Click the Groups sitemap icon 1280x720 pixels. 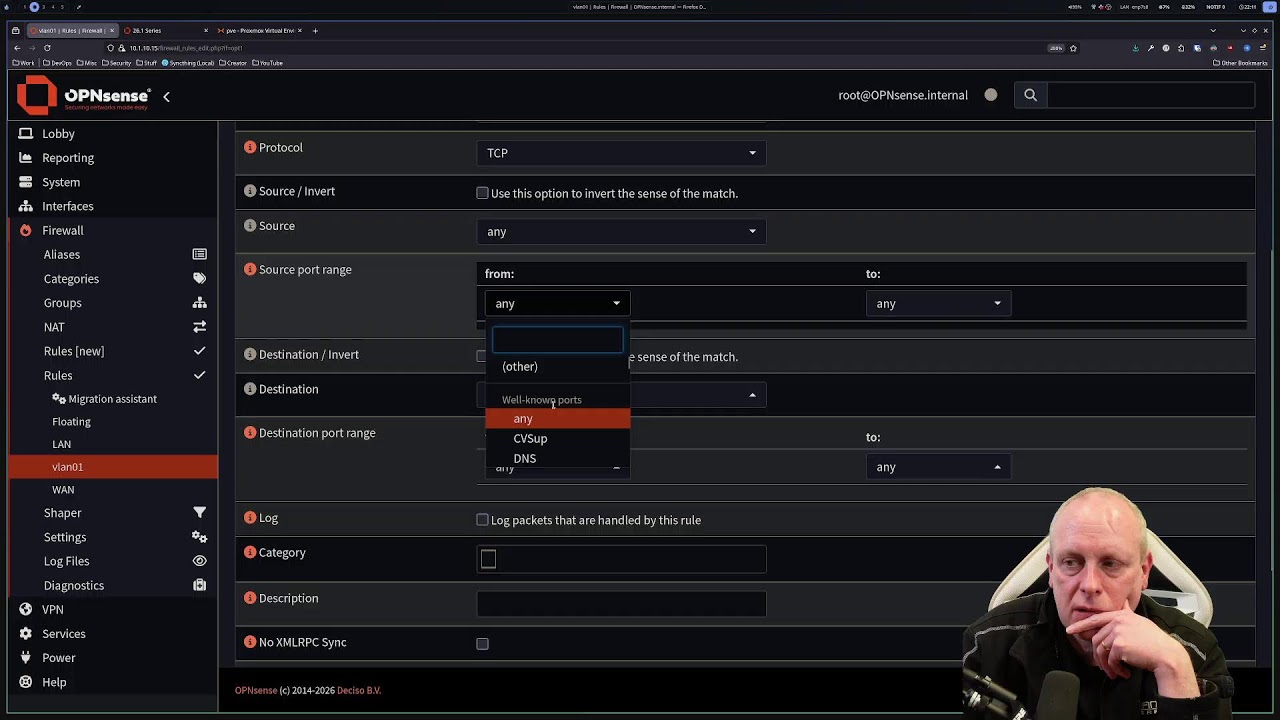(199, 302)
